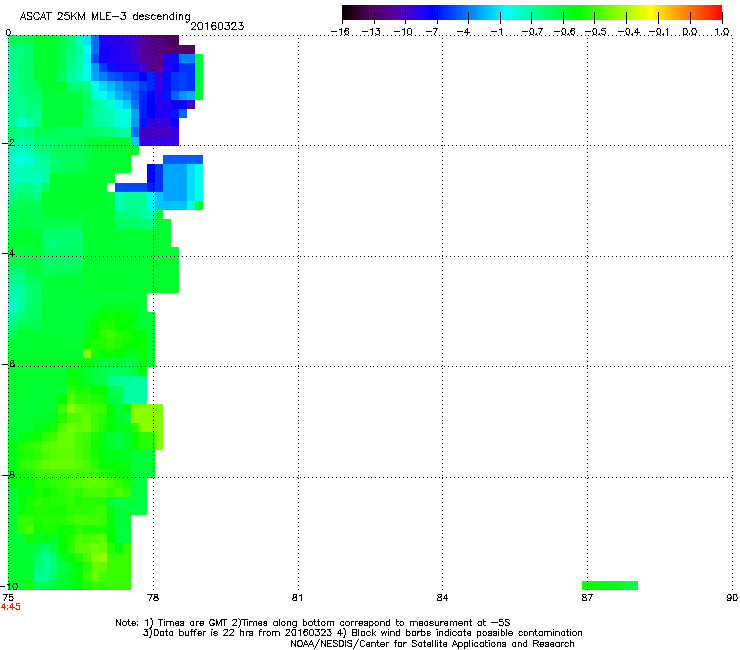This screenshot has width=740, height=650.
Task: Click the 20160323 date beside the plot title
Action: pyautogui.click(x=217, y=26)
